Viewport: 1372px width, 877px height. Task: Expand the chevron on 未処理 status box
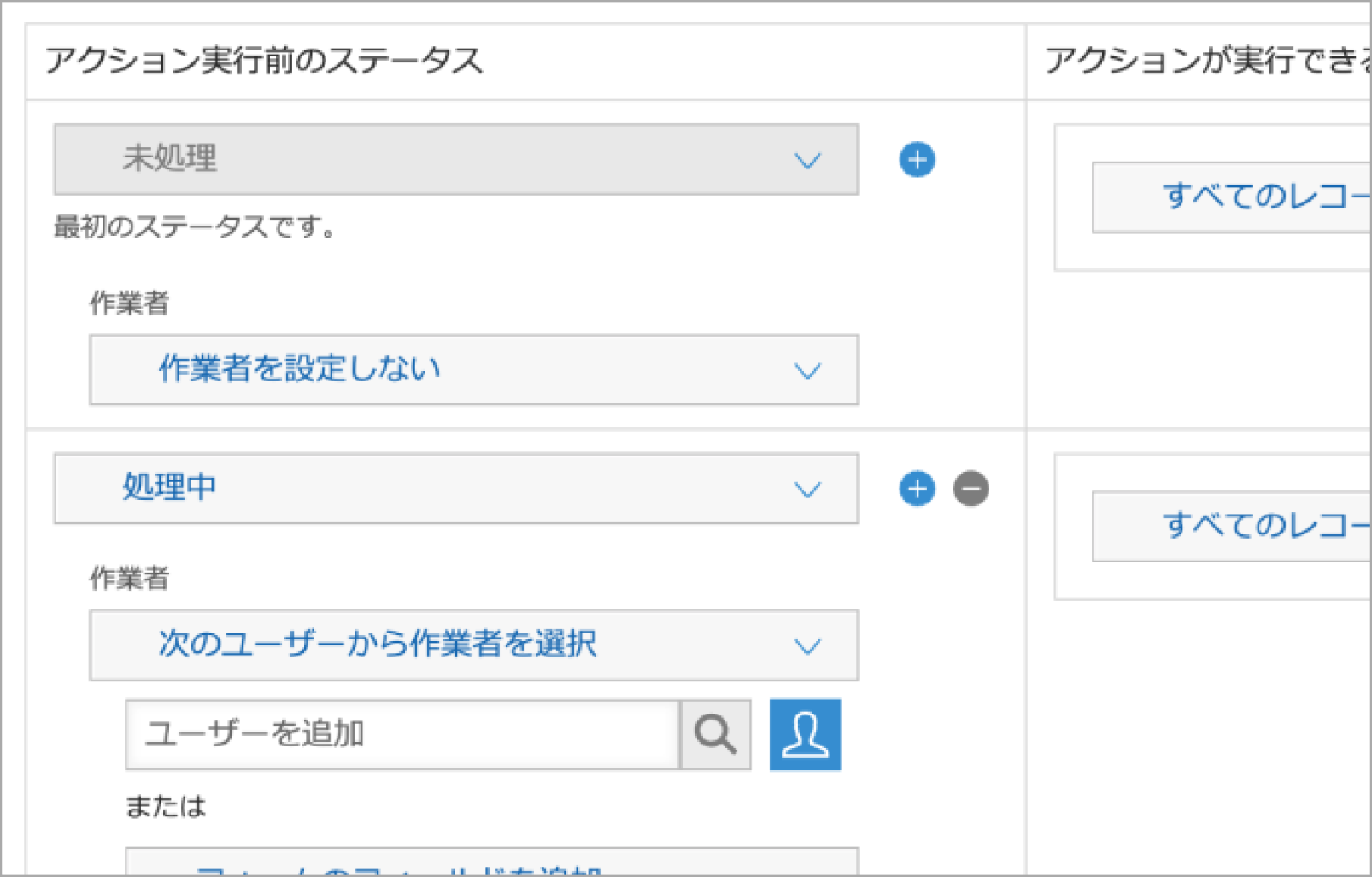[806, 159]
